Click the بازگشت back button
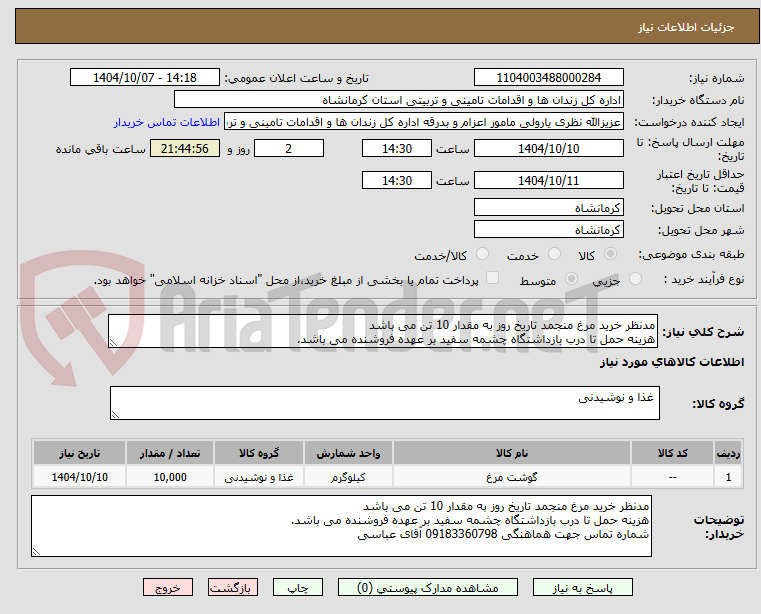Viewport: 761px width, 614px height. 232,587
